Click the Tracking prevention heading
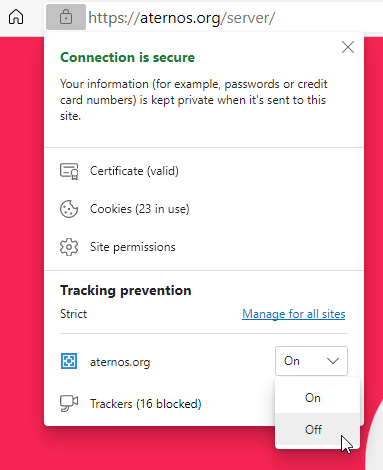 tap(126, 291)
